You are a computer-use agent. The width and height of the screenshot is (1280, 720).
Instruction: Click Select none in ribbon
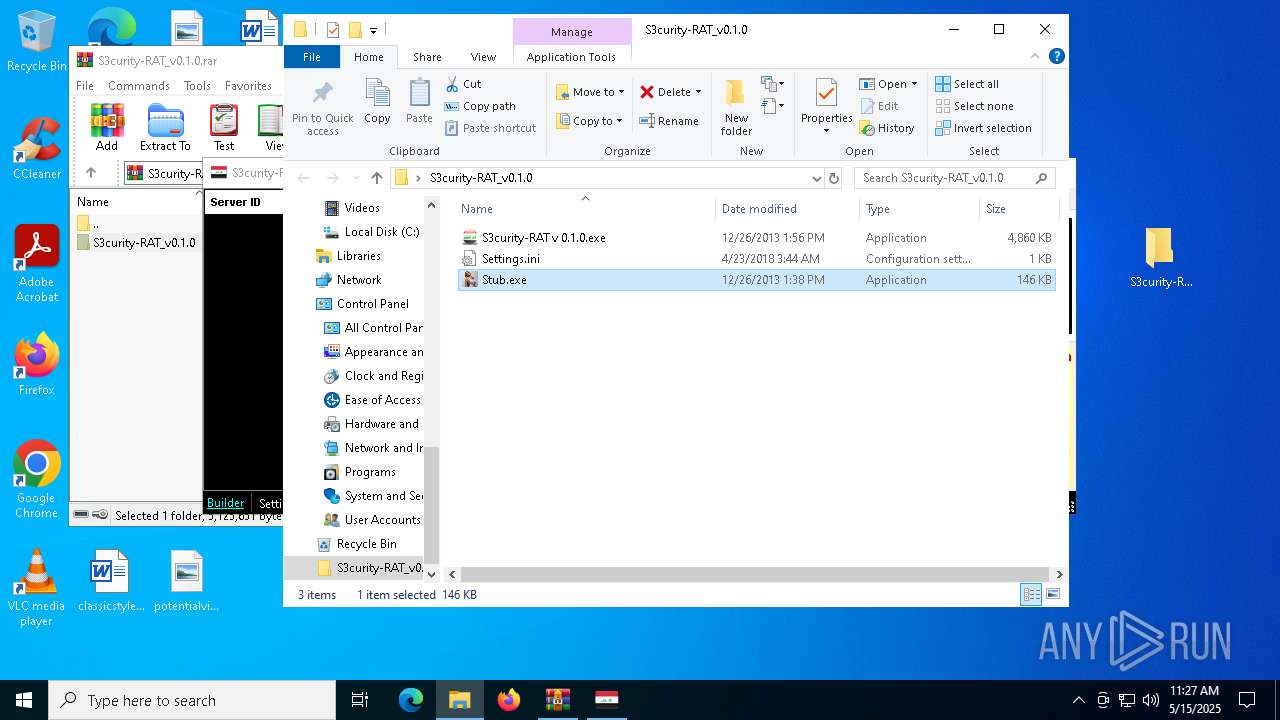(x=974, y=106)
